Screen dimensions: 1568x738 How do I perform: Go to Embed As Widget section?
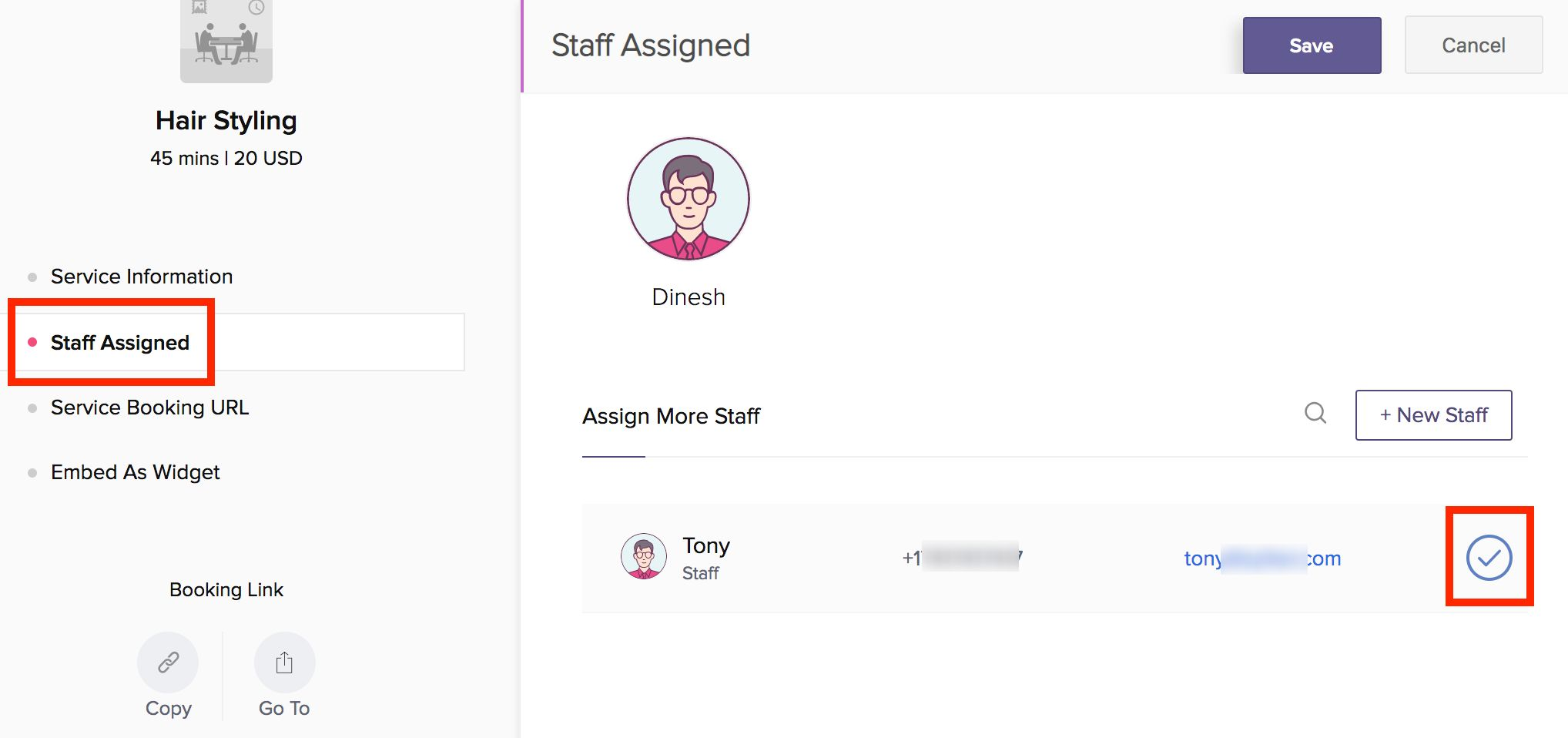136,472
